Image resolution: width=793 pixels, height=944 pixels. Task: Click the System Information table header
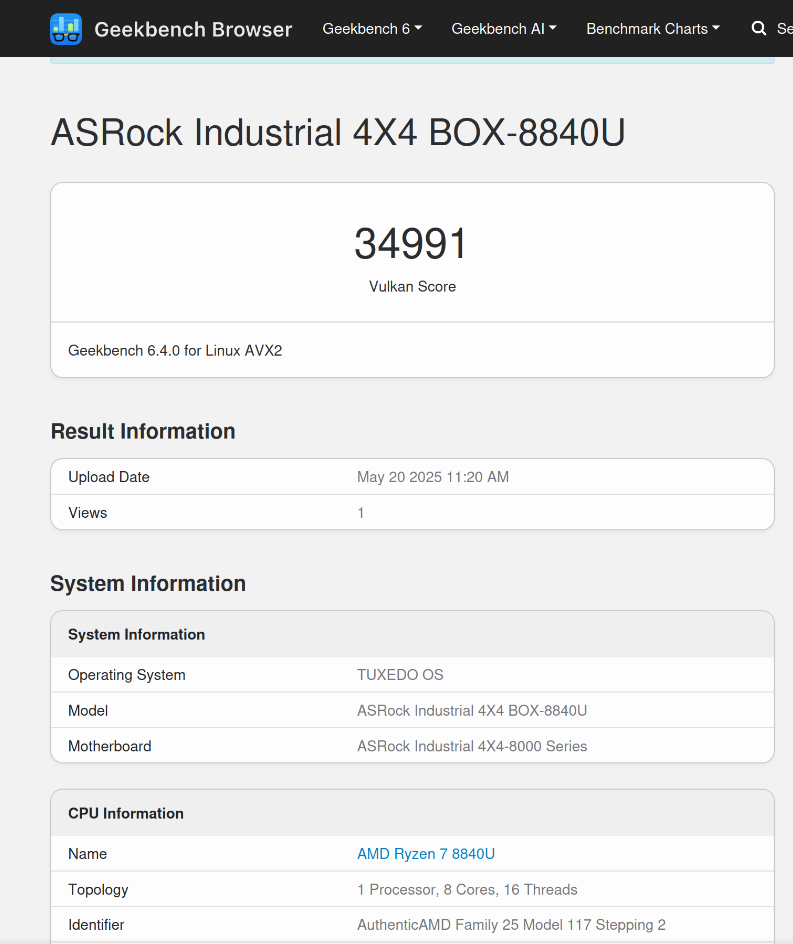point(137,635)
